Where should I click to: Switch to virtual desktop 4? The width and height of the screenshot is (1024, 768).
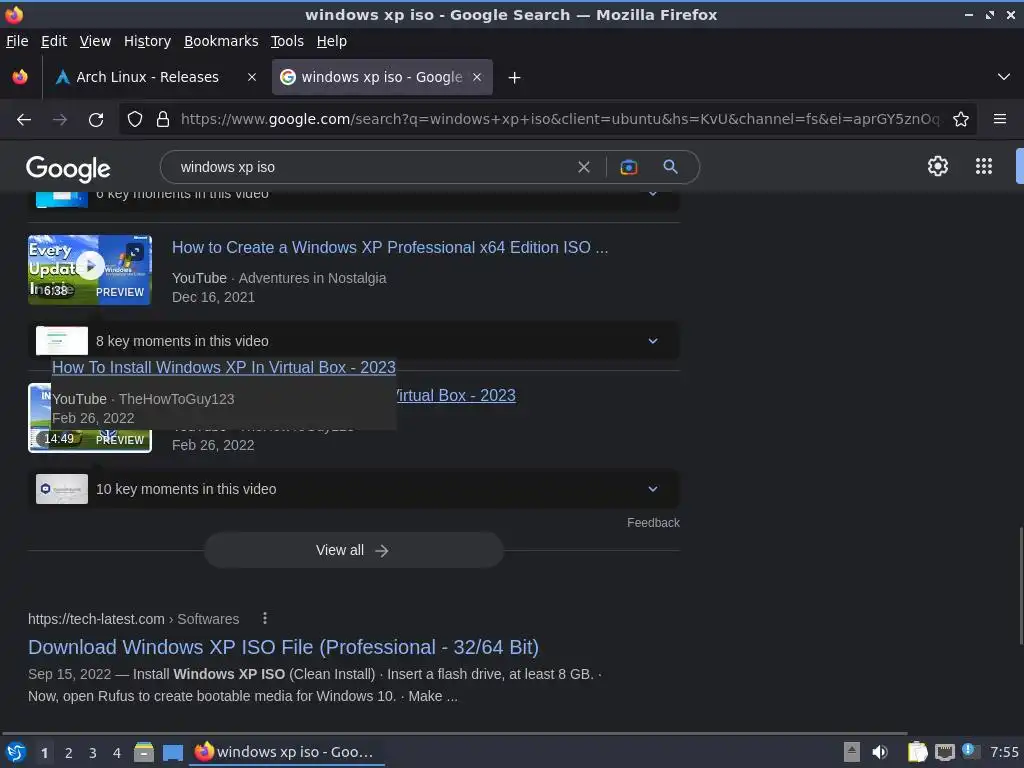pos(117,753)
